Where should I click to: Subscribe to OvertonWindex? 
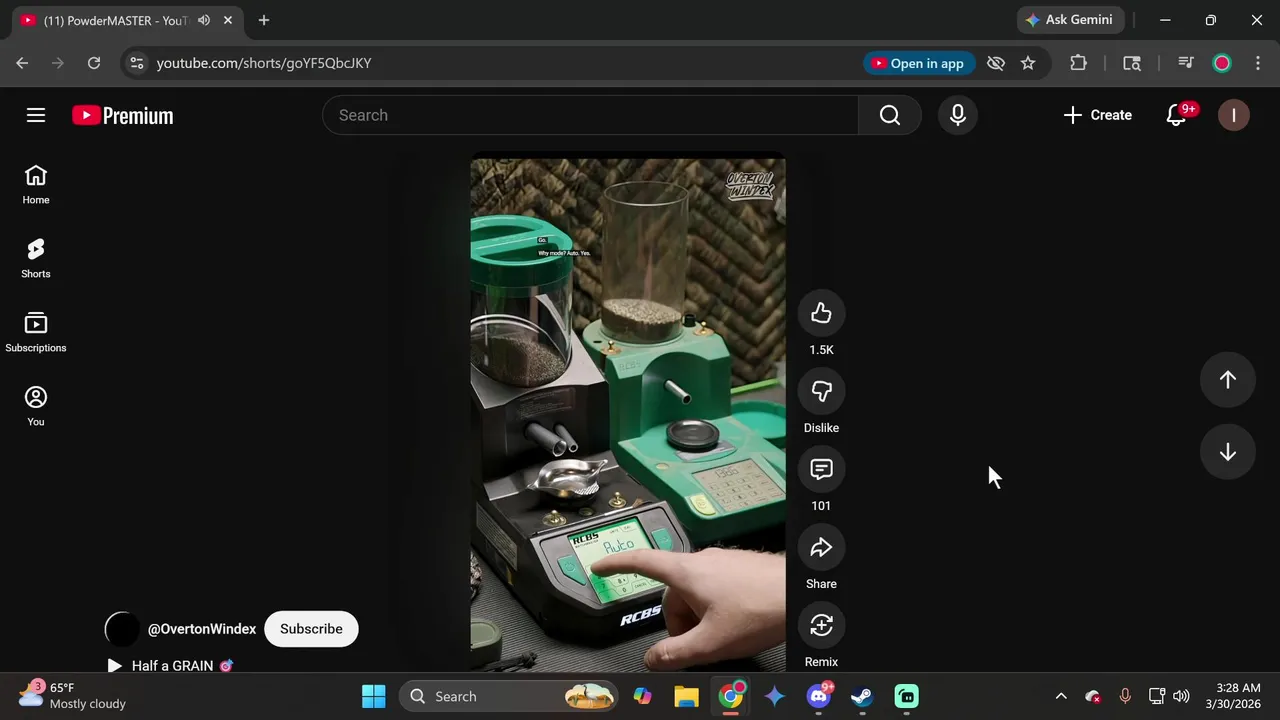click(x=311, y=629)
